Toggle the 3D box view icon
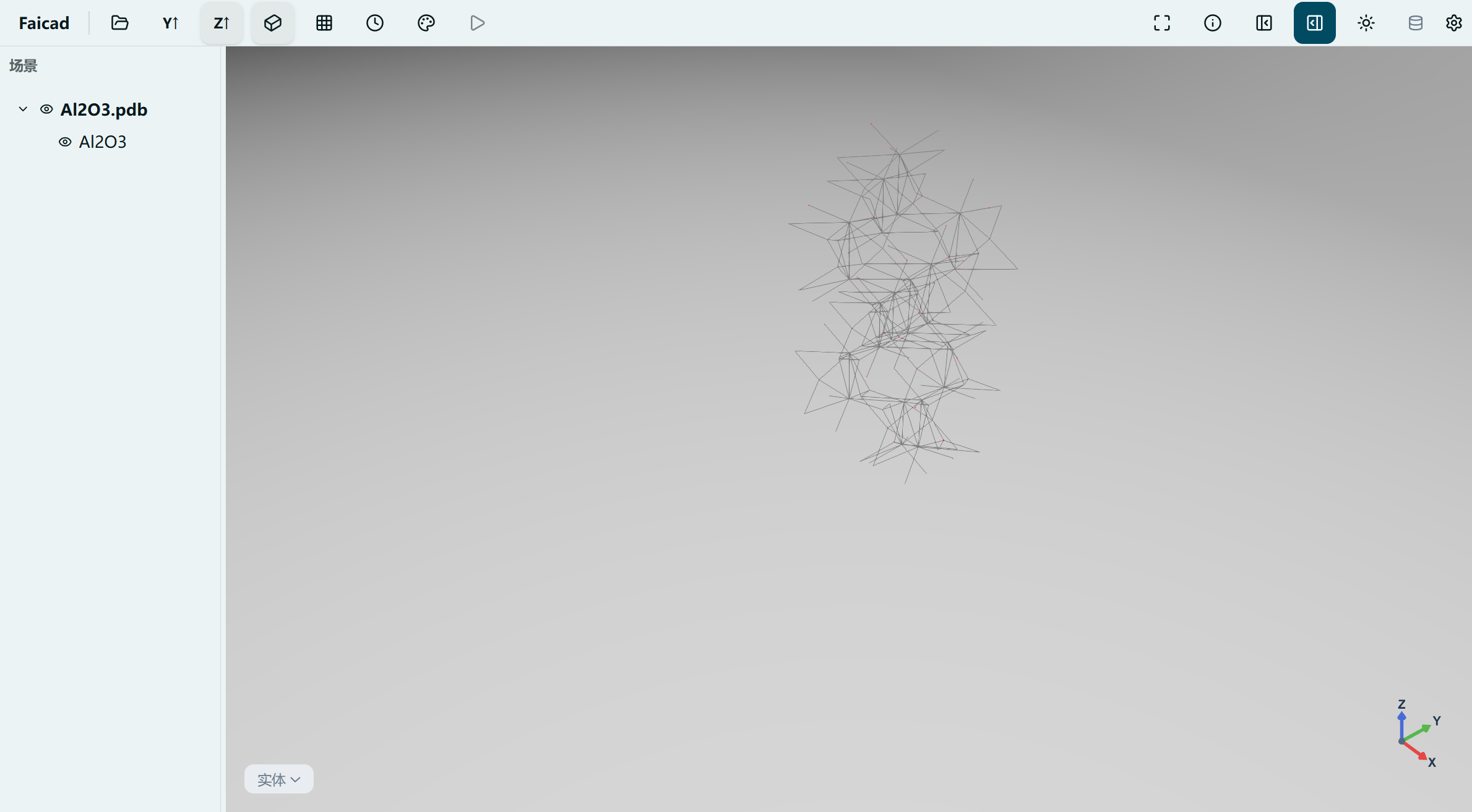 coord(273,23)
